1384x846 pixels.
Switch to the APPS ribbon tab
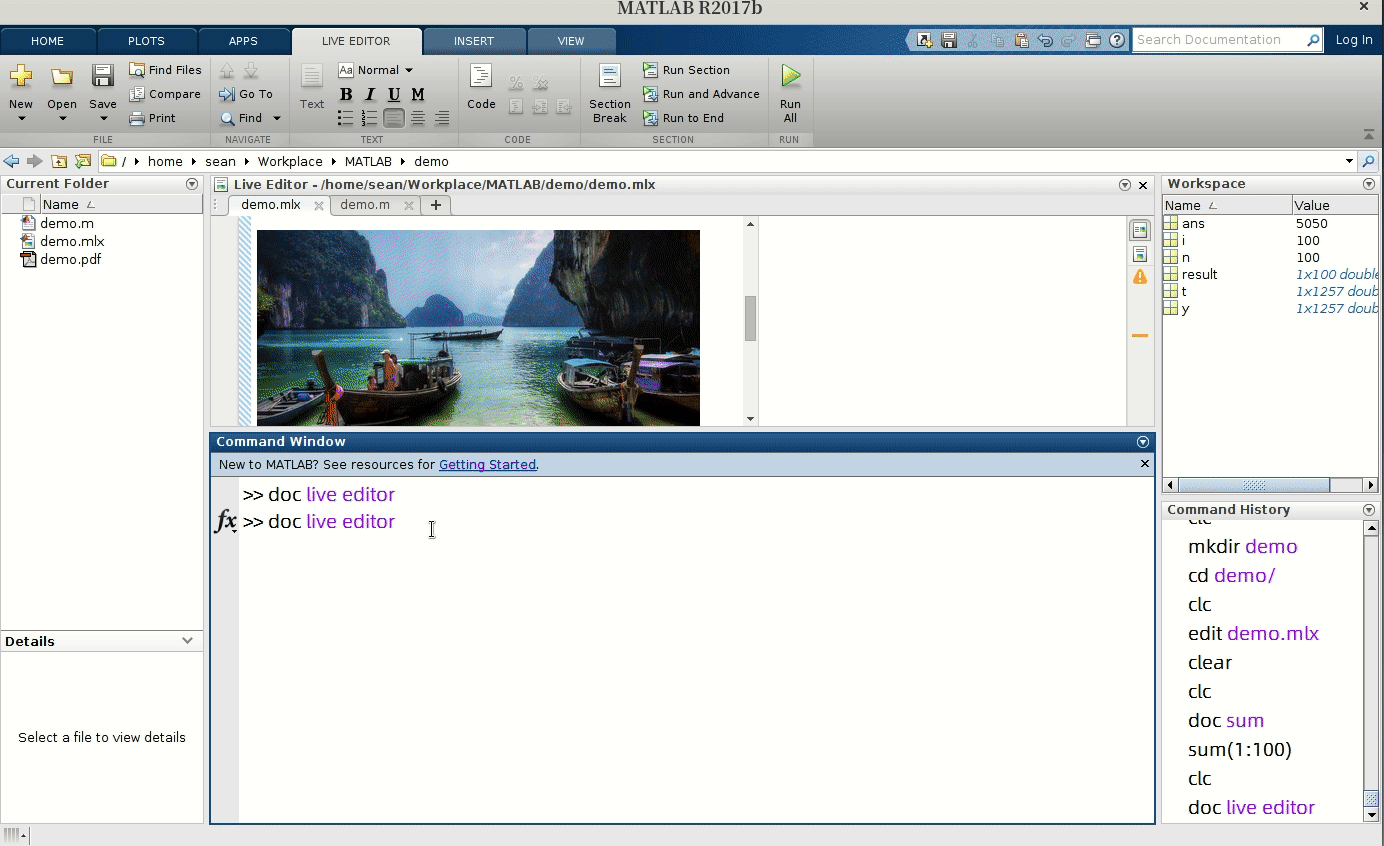[x=243, y=41]
